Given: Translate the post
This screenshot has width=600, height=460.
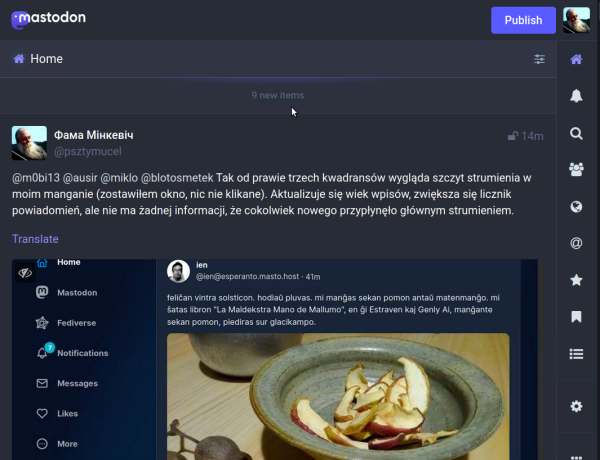Looking at the screenshot, I should pyautogui.click(x=35, y=239).
